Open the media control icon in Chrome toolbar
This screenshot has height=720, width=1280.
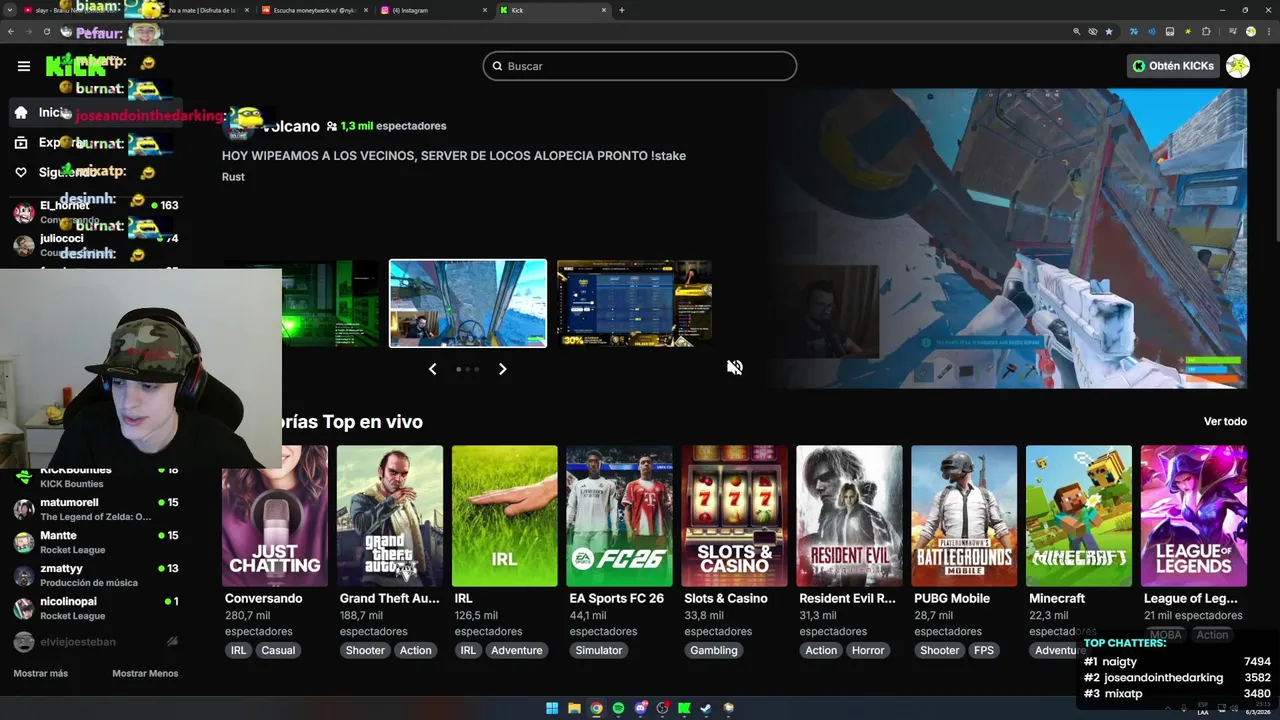1231,32
